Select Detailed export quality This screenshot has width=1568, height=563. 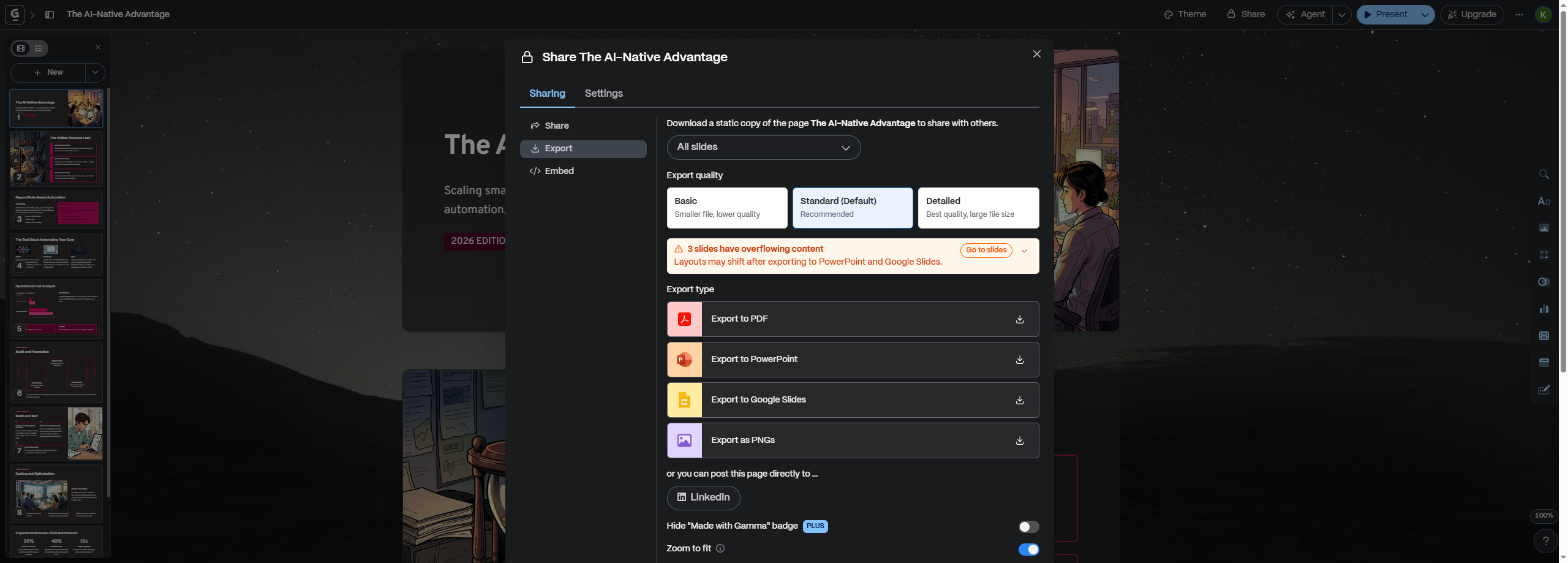[x=978, y=208]
